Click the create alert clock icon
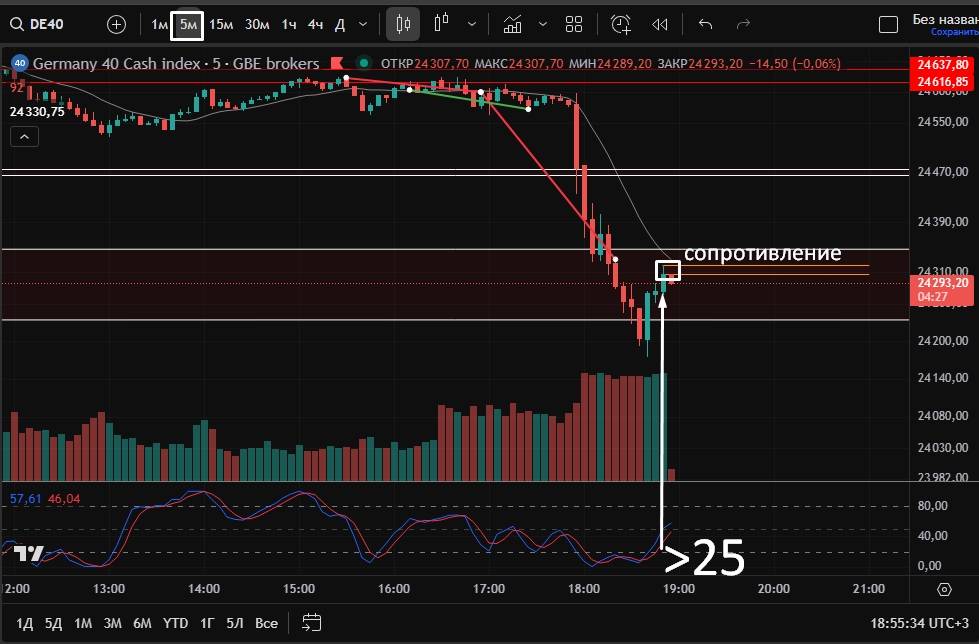 [621, 24]
